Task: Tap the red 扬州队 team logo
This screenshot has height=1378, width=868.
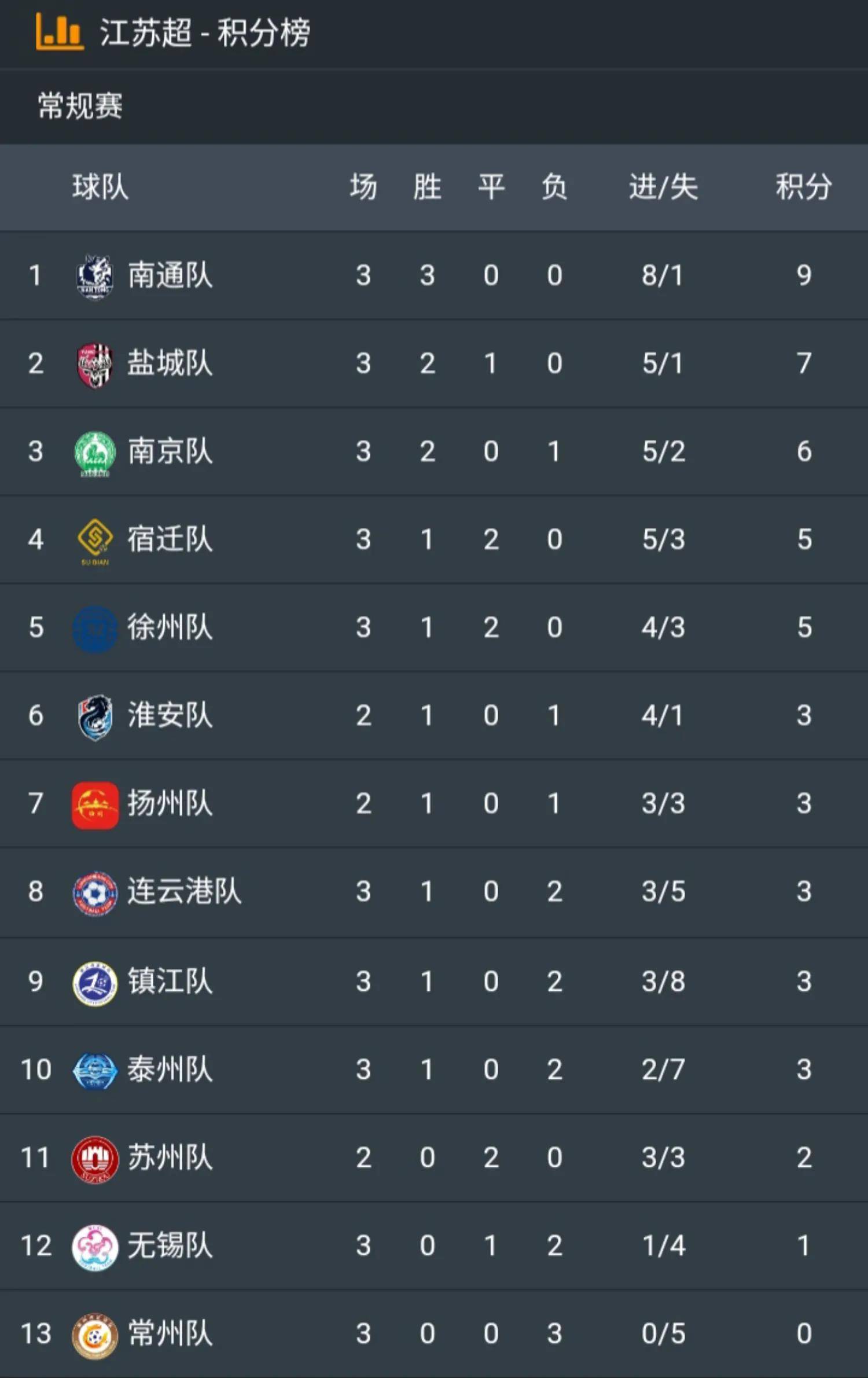Action: pyautogui.click(x=95, y=804)
